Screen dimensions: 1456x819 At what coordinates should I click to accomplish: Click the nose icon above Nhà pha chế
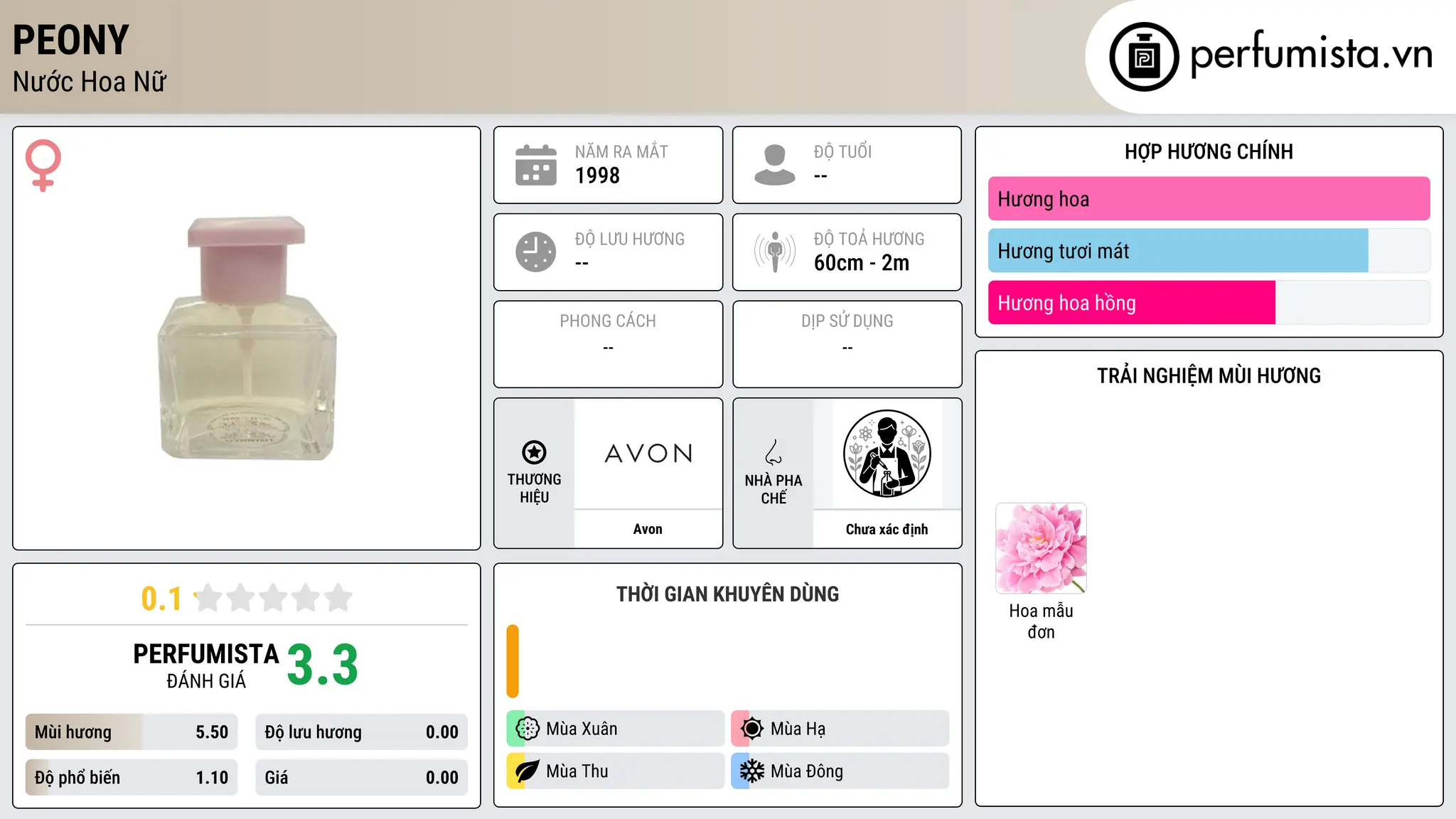point(773,452)
